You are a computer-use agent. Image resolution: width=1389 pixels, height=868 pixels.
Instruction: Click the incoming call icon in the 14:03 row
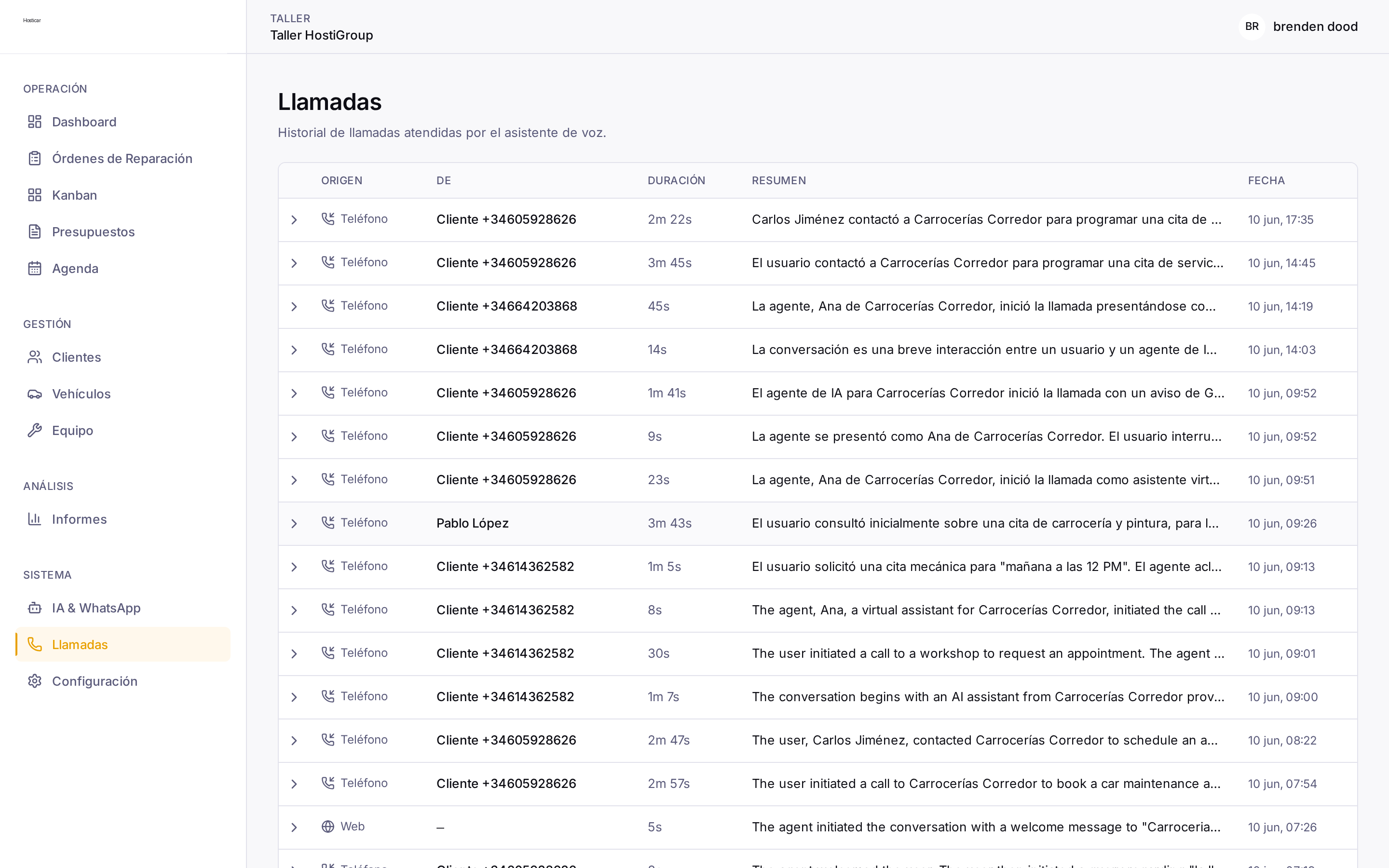[x=328, y=349]
